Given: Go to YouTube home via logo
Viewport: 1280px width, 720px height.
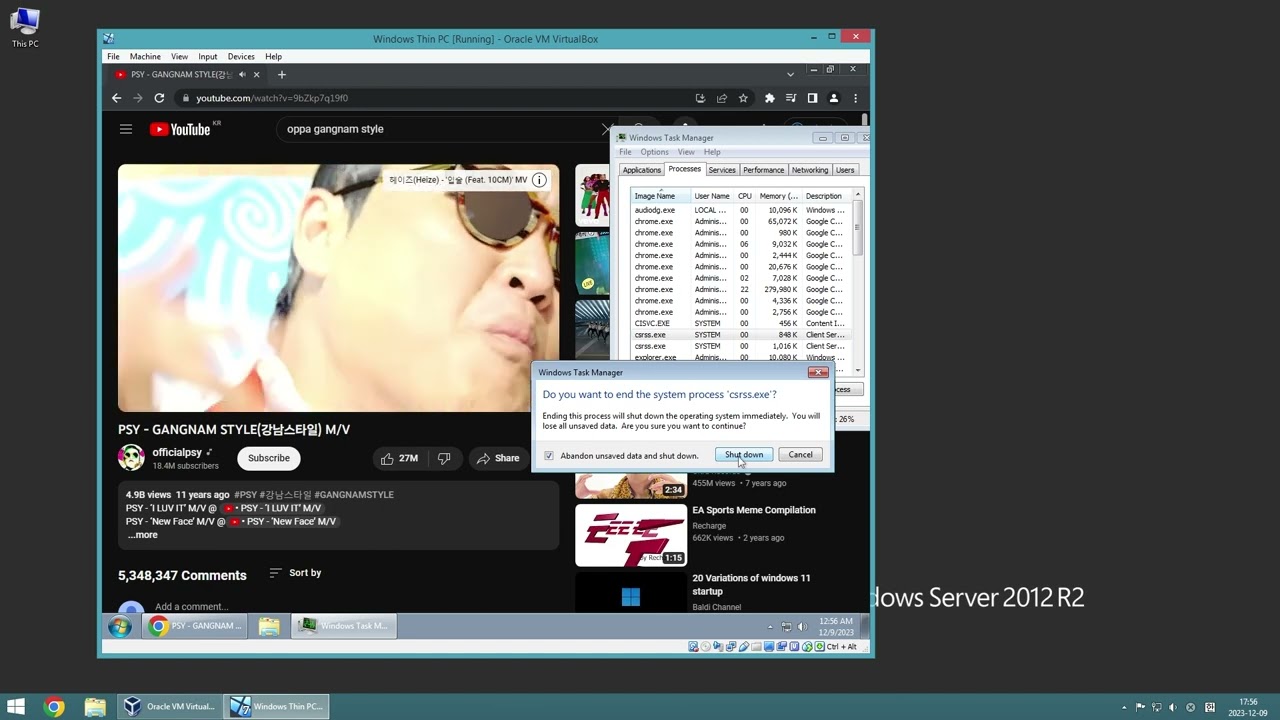Looking at the screenshot, I should pyautogui.click(x=181, y=129).
